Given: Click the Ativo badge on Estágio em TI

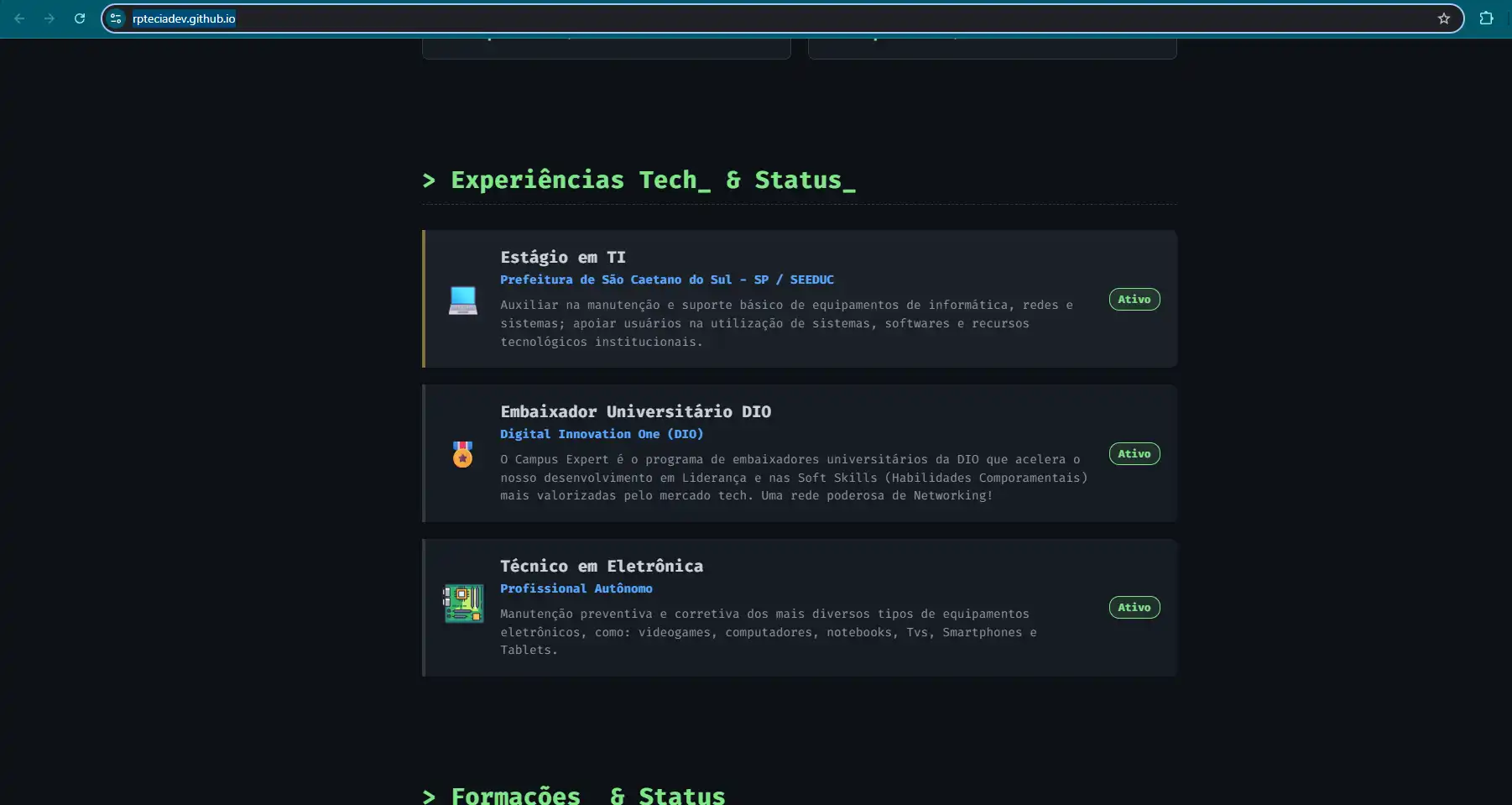Looking at the screenshot, I should pyautogui.click(x=1134, y=300).
